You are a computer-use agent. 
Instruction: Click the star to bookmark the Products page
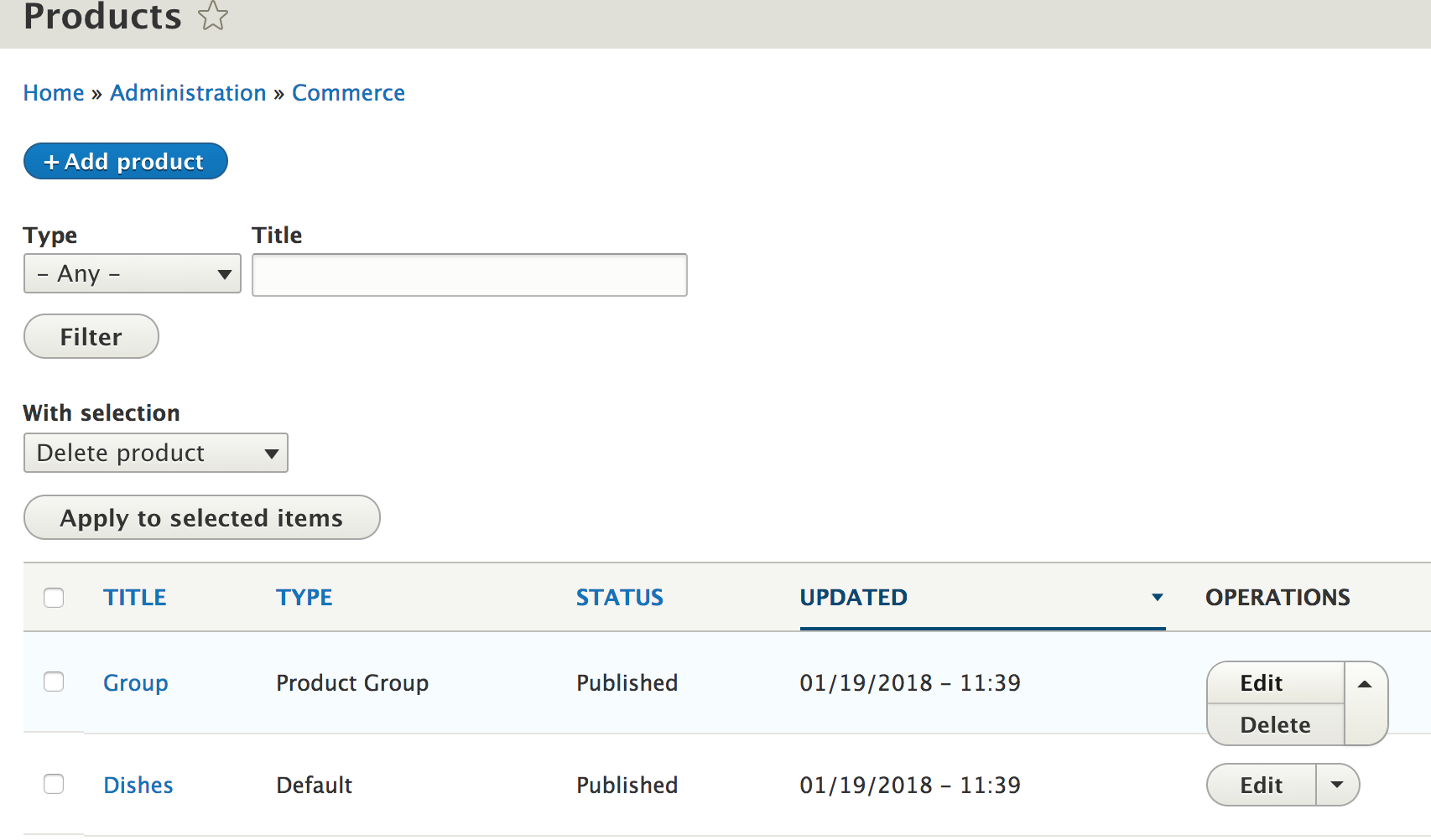coord(212,15)
